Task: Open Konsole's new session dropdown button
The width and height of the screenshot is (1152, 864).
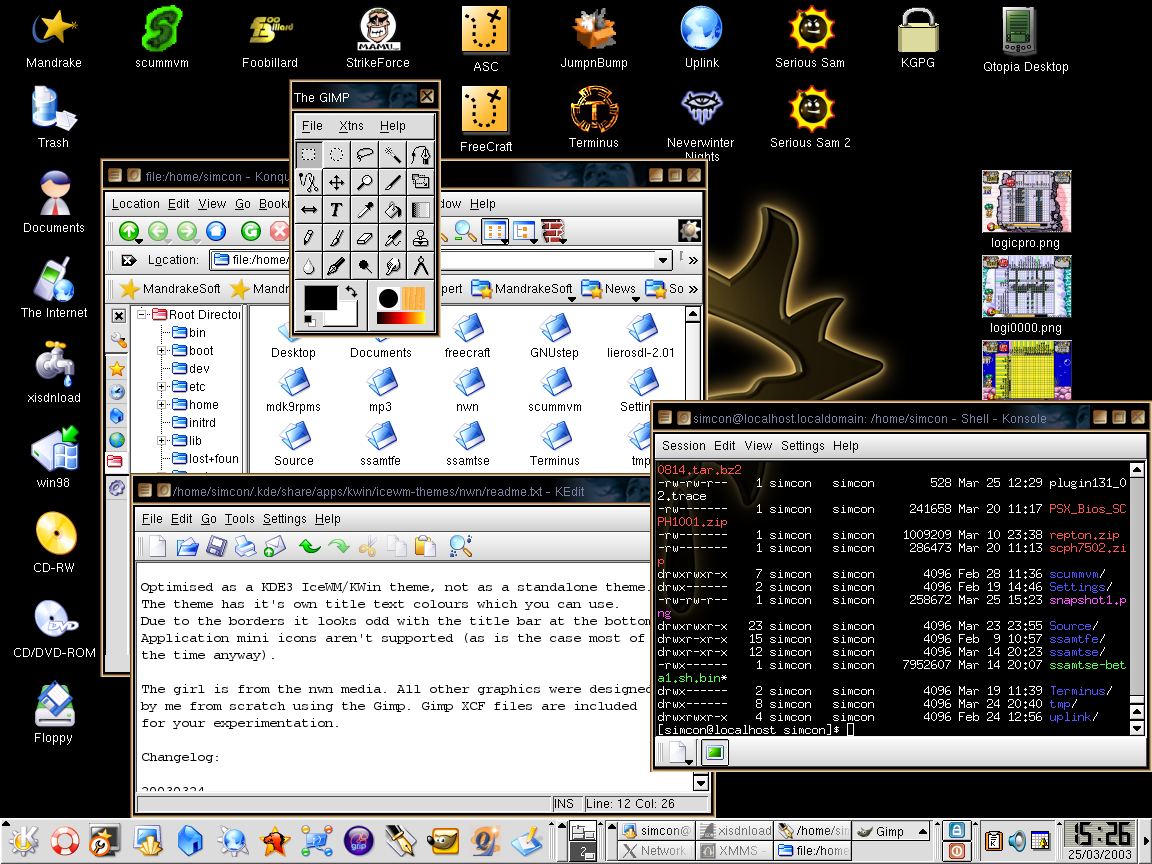Action: coord(679,752)
